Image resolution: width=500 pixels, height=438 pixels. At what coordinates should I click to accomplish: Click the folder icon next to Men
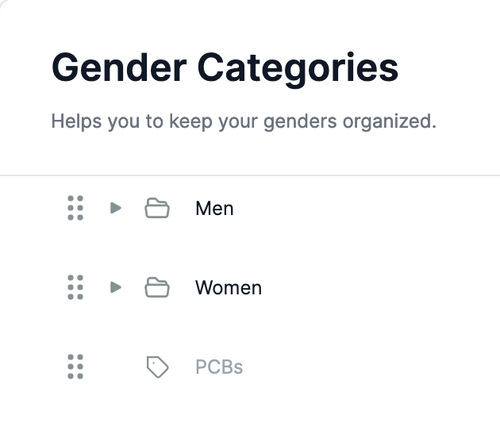157,208
